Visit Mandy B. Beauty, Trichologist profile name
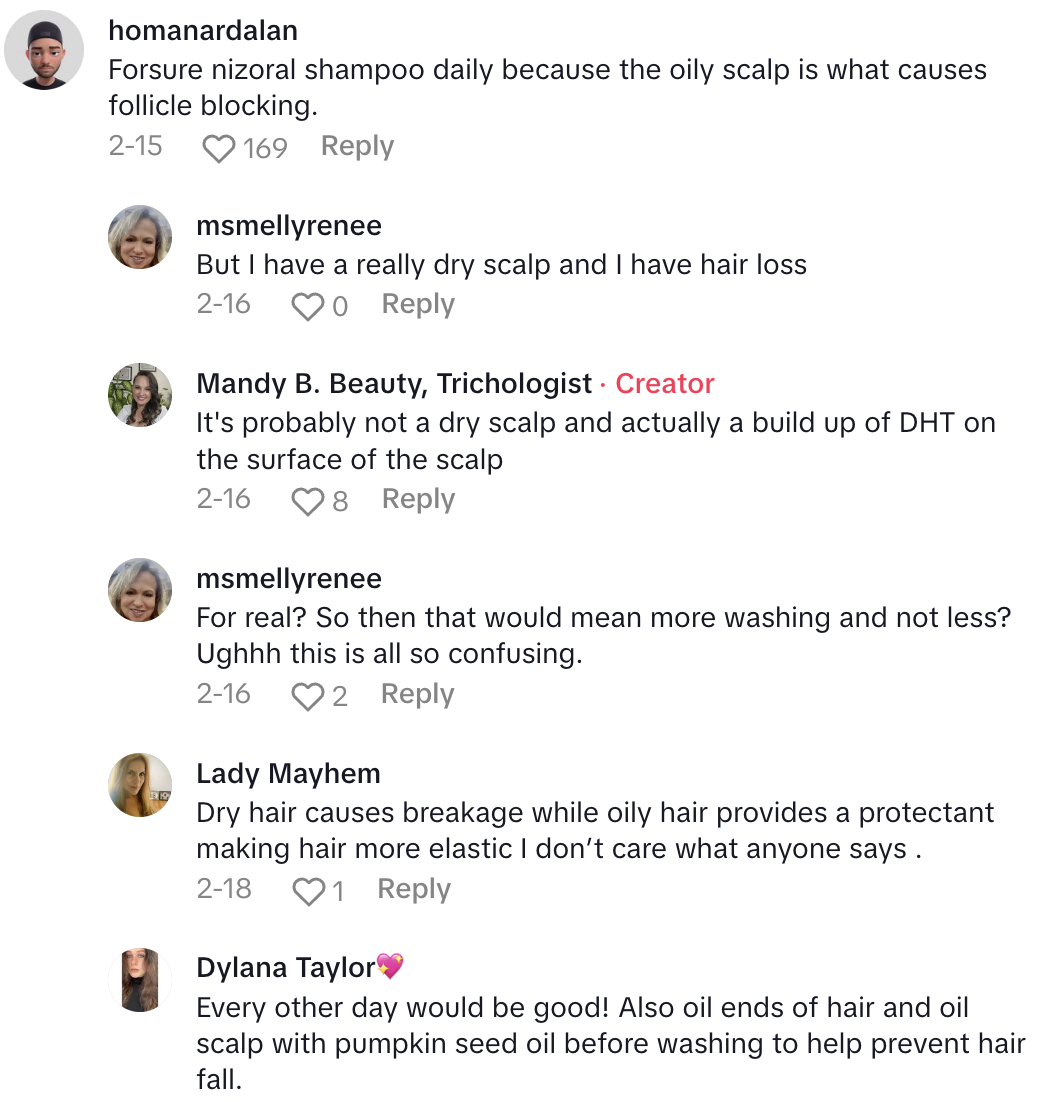Screen dimensions: 1056x1102 (x=394, y=384)
